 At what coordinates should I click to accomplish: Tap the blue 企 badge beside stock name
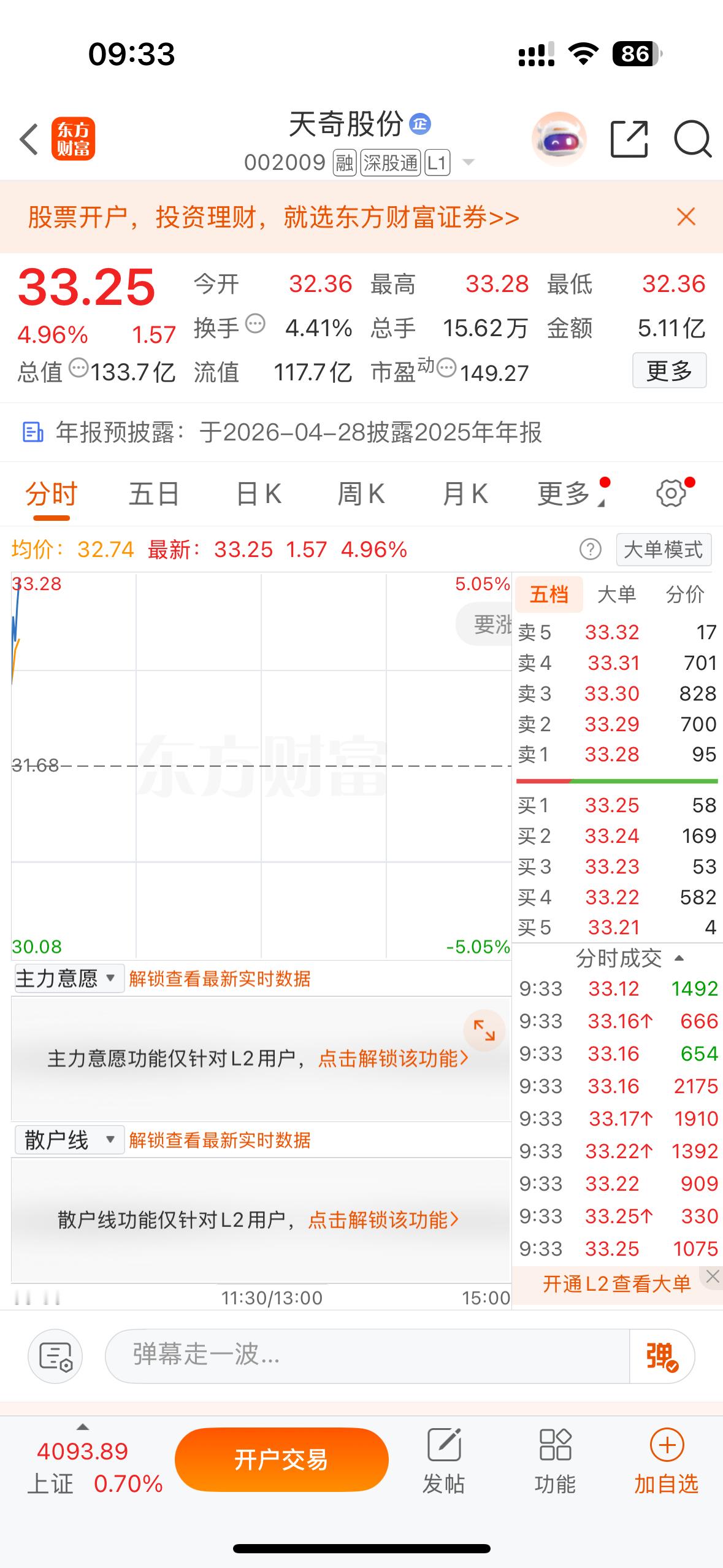coord(420,125)
